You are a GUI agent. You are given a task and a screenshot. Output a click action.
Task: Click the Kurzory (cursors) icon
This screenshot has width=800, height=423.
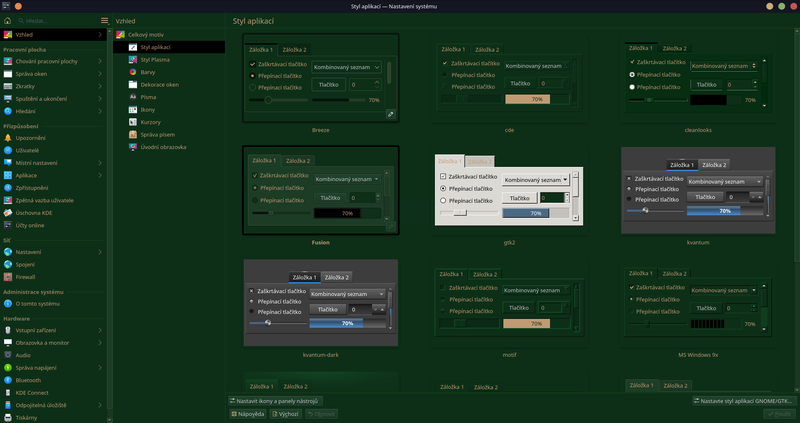pyautogui.click(x=133, y=122)
